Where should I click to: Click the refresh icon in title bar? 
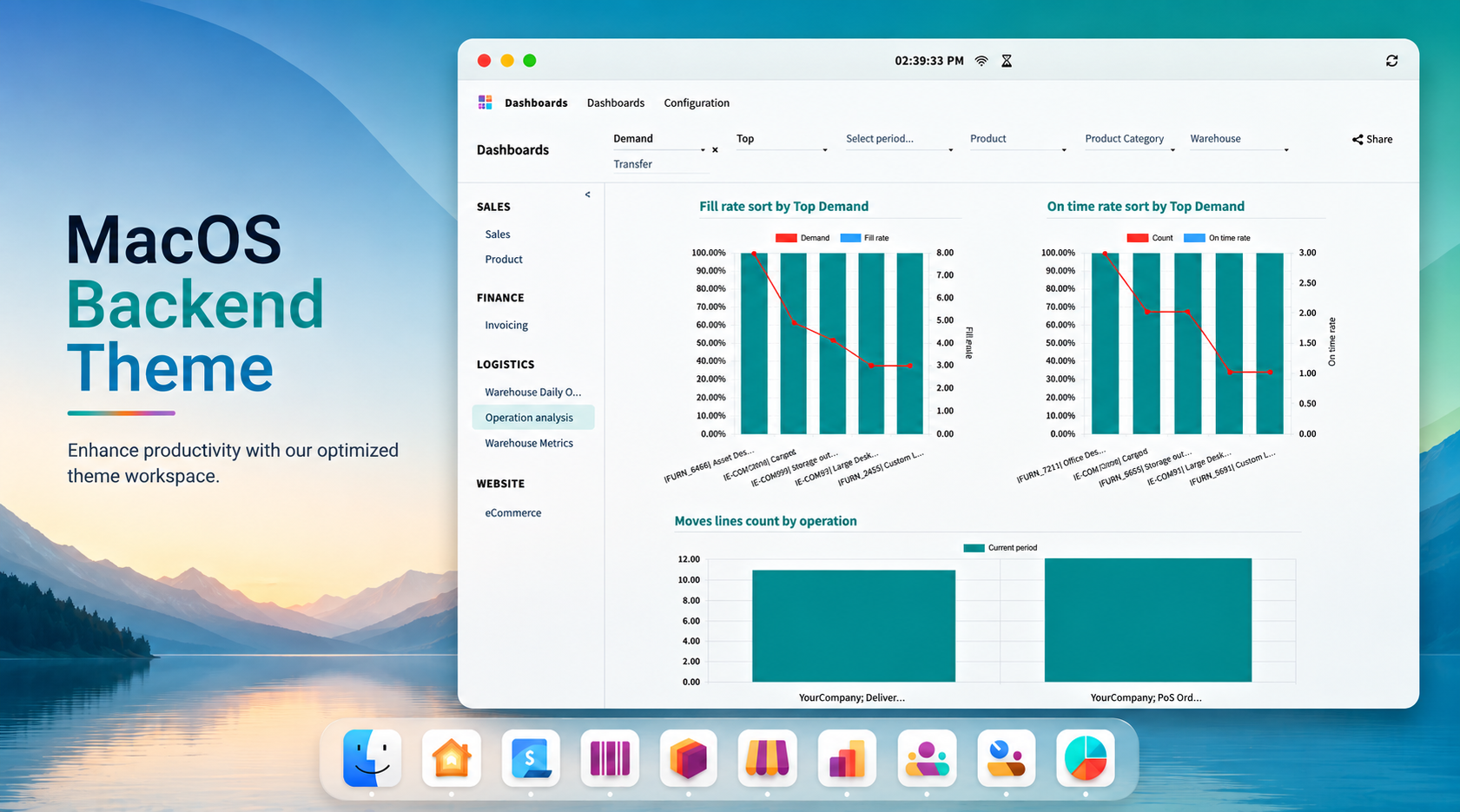point(1391,61)
